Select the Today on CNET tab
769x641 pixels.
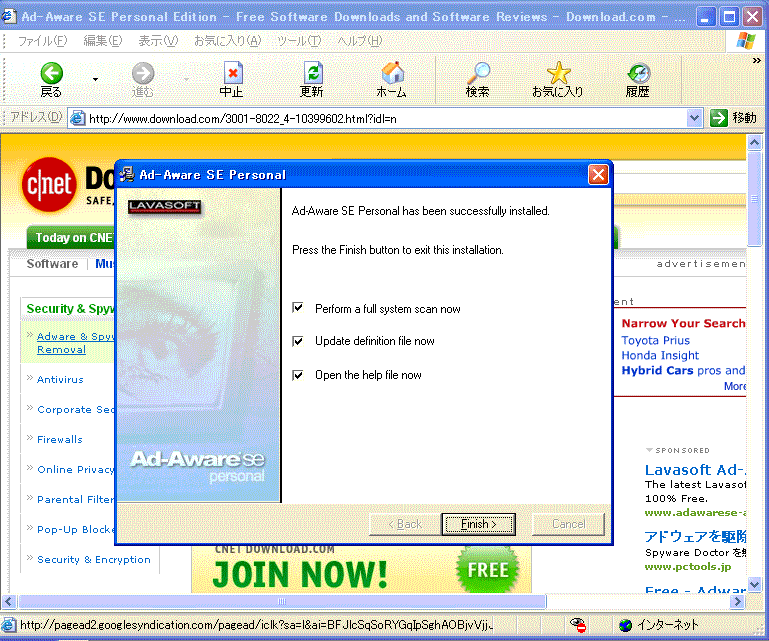coord(71,238)
